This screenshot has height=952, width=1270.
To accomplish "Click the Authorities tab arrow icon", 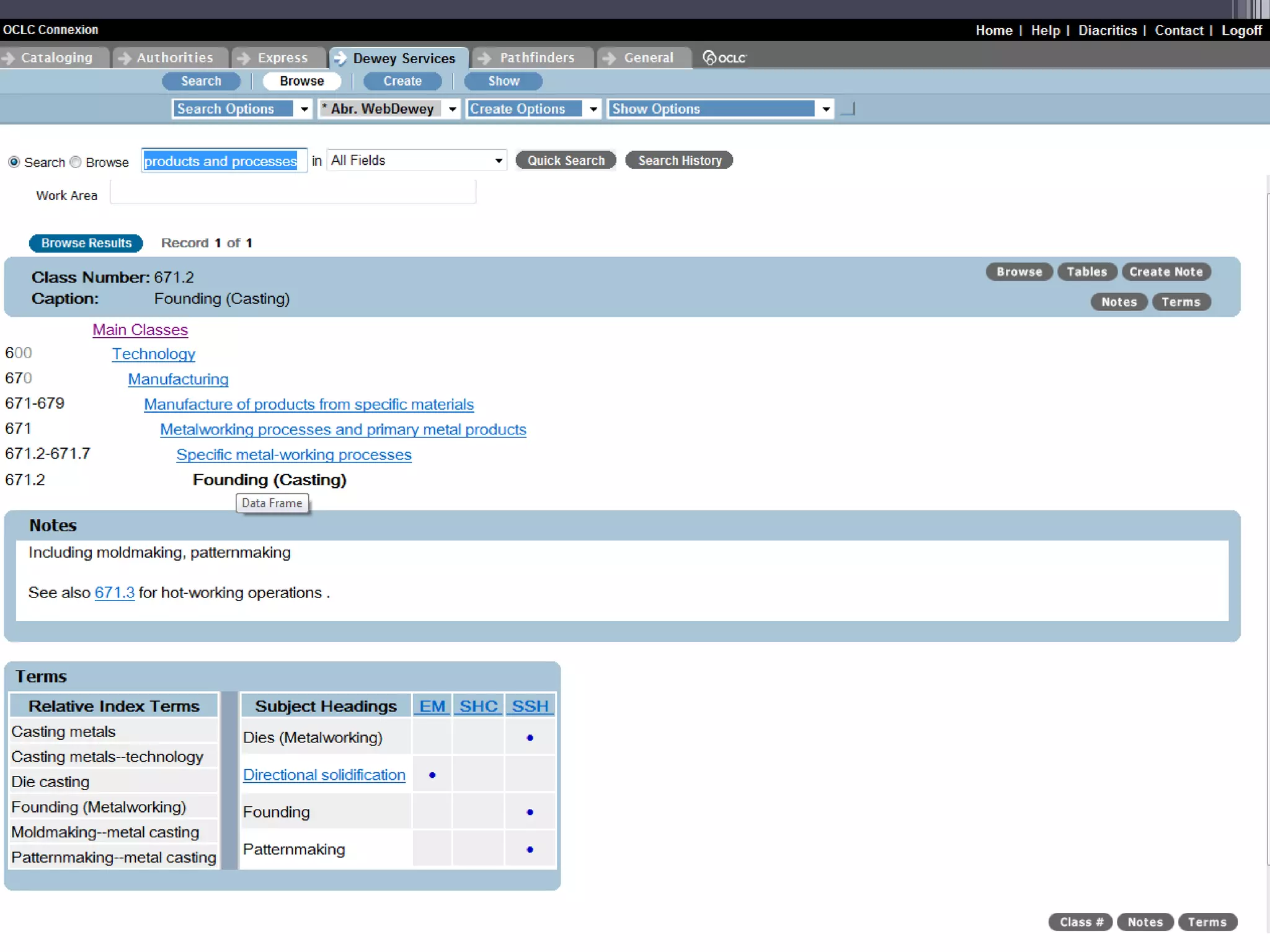I will pyautogui.click(x=124, y=58).
